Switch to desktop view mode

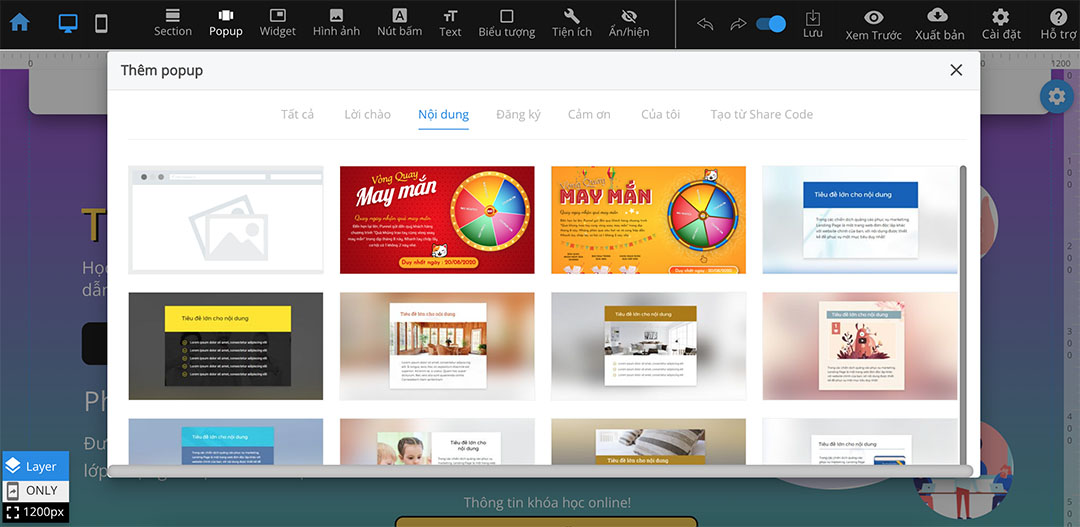coord(68,23)
